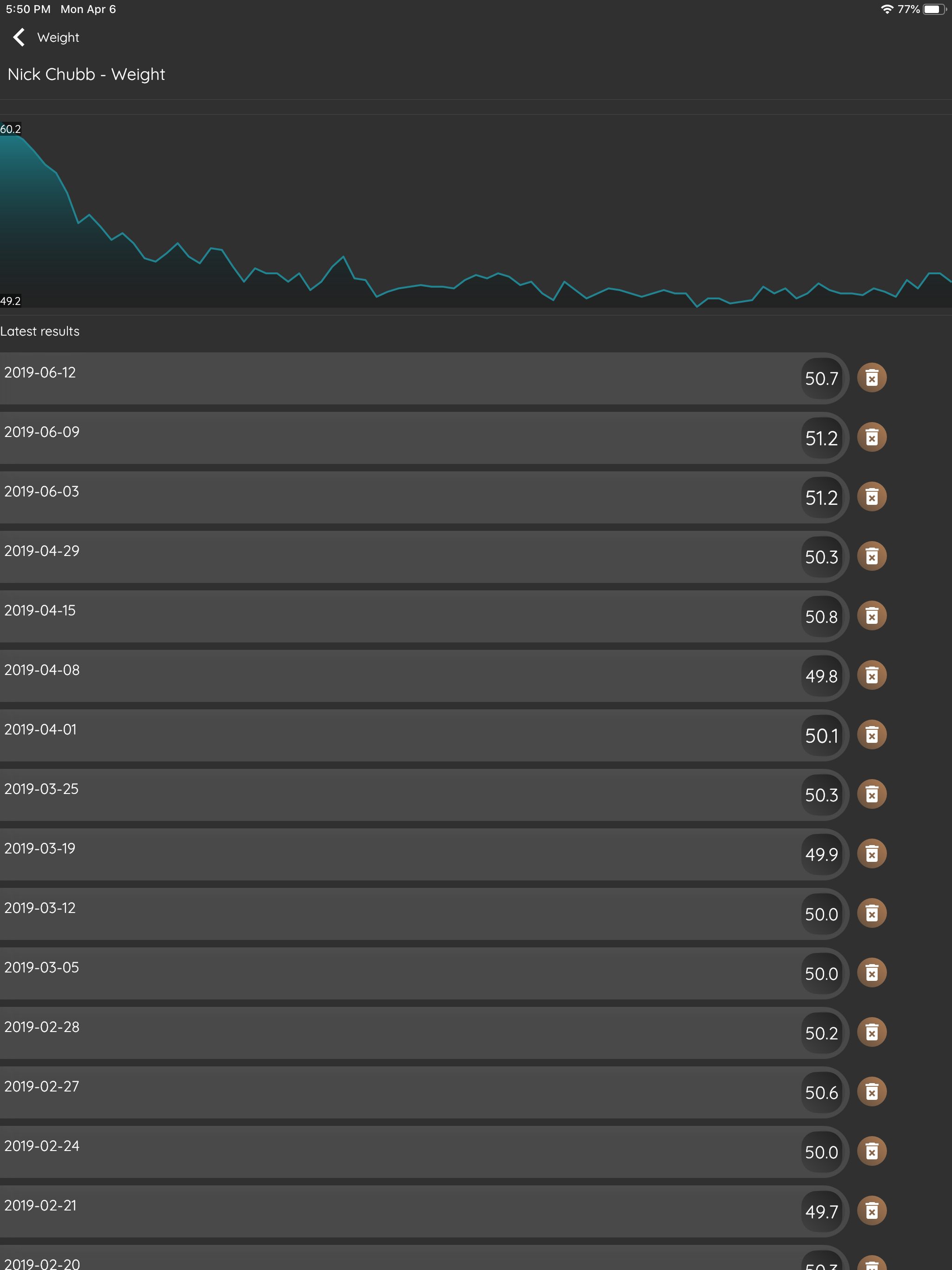The width and height of the screenshot is (952, 1270).
Task: Tap trash icon beside 49.8
Action: click(x=871, y=675)
